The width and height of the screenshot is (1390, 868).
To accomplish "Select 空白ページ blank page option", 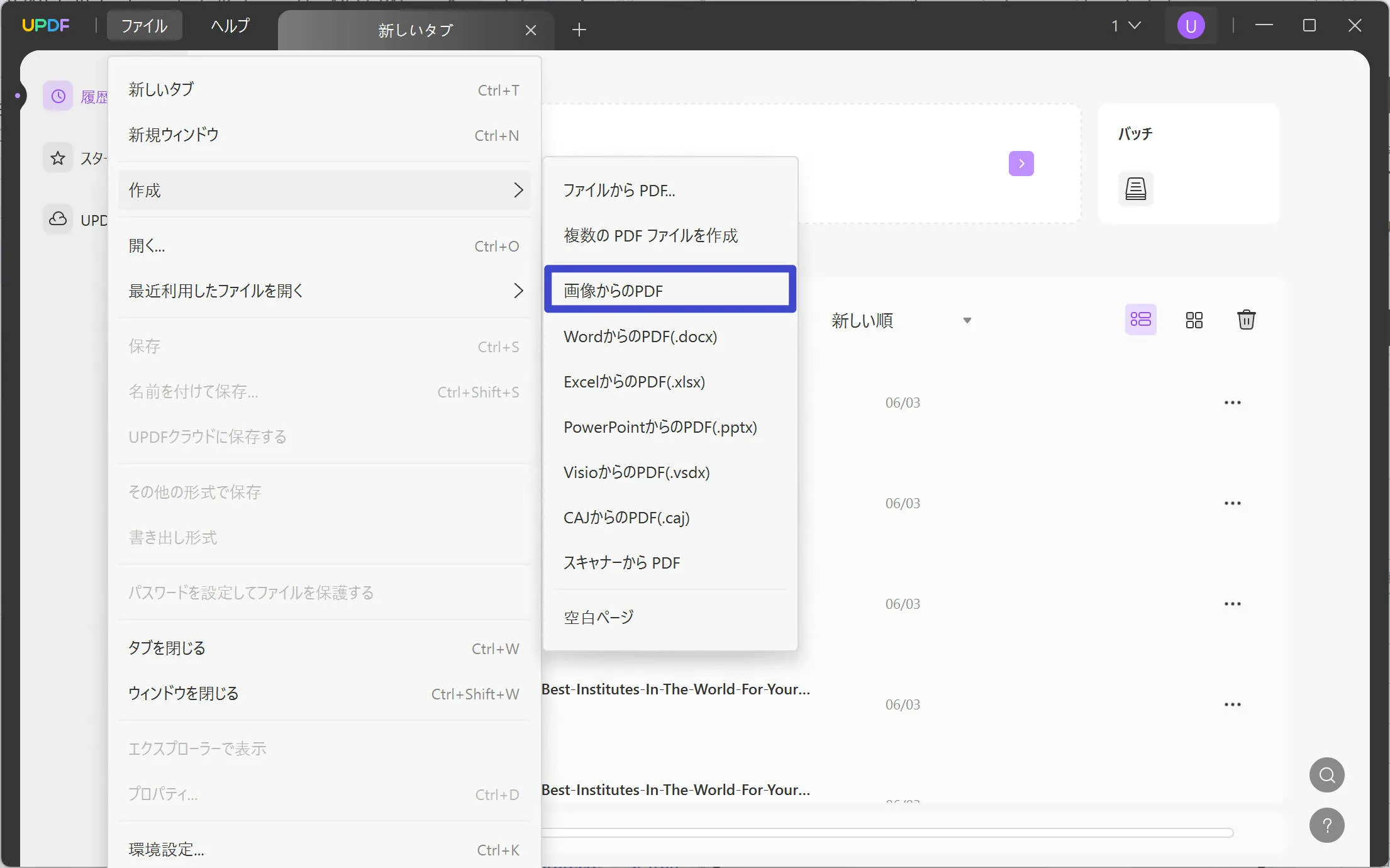I will tap(670, 618).
